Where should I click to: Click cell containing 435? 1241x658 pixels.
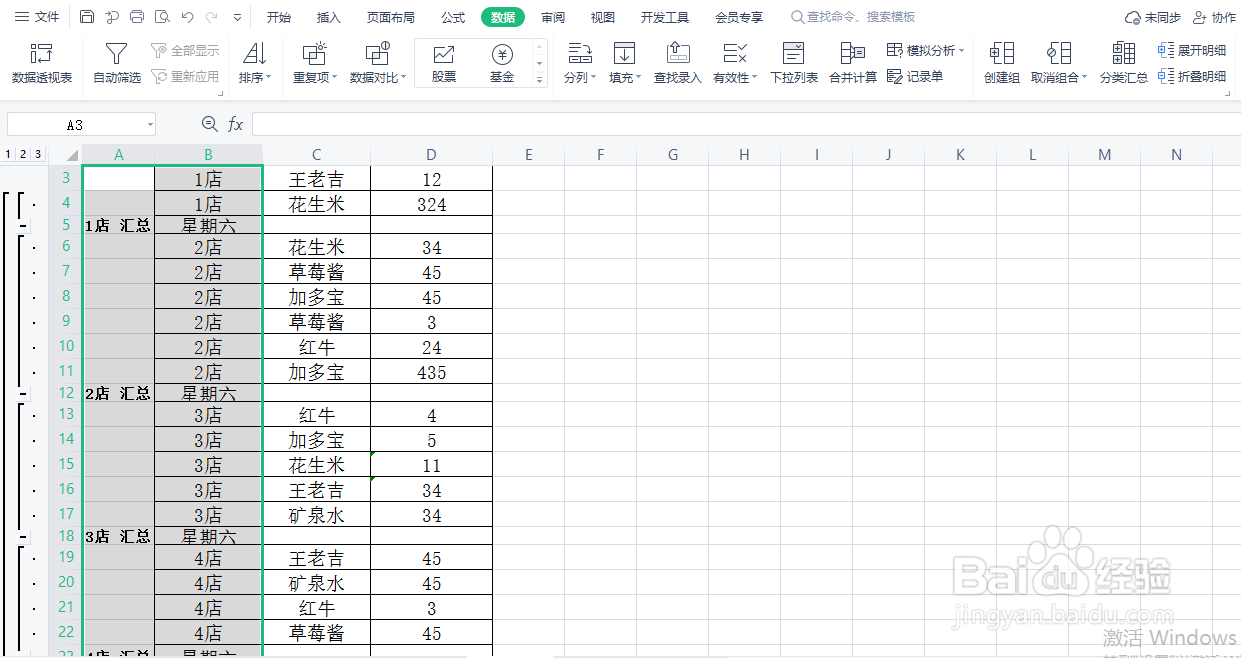432,372
